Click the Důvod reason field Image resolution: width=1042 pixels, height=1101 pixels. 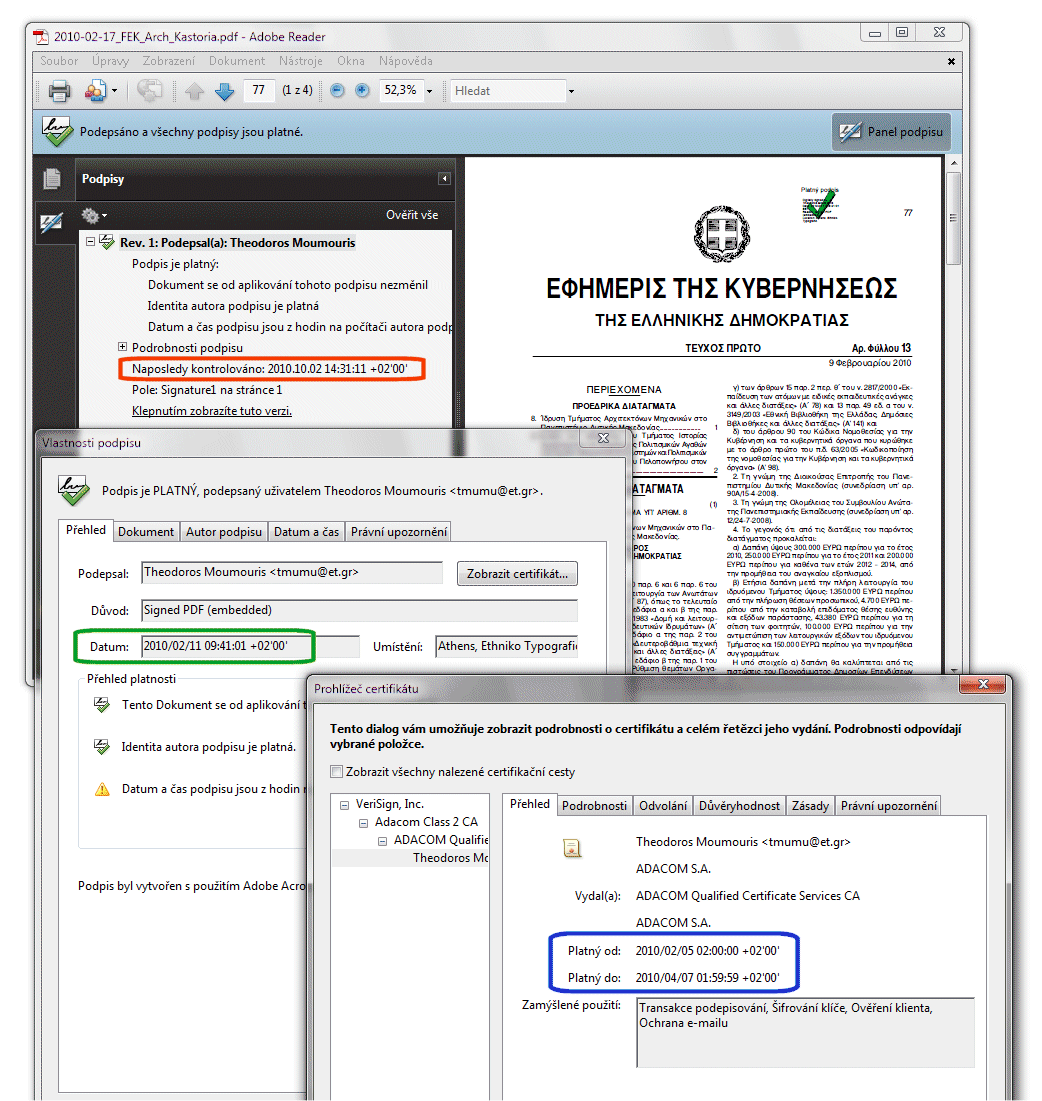[x=360, y=610]
